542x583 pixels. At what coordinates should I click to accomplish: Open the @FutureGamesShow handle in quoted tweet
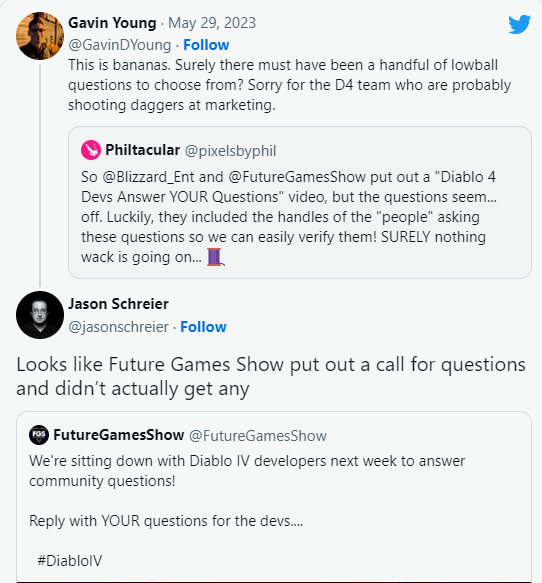(258, 435)
